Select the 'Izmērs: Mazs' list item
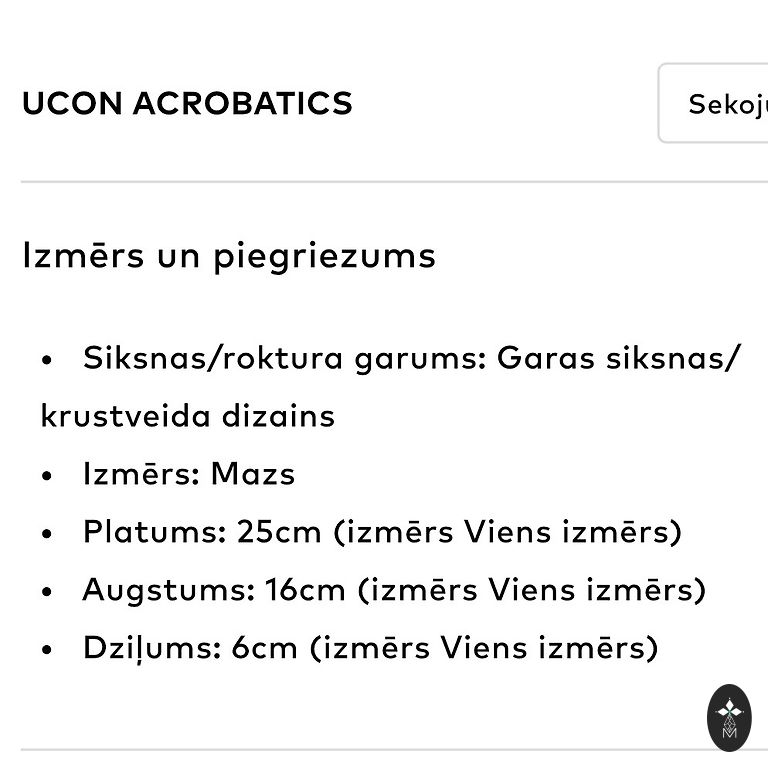Screen dimensions: 768x768 pyautogui.click(x=189, y=474)
